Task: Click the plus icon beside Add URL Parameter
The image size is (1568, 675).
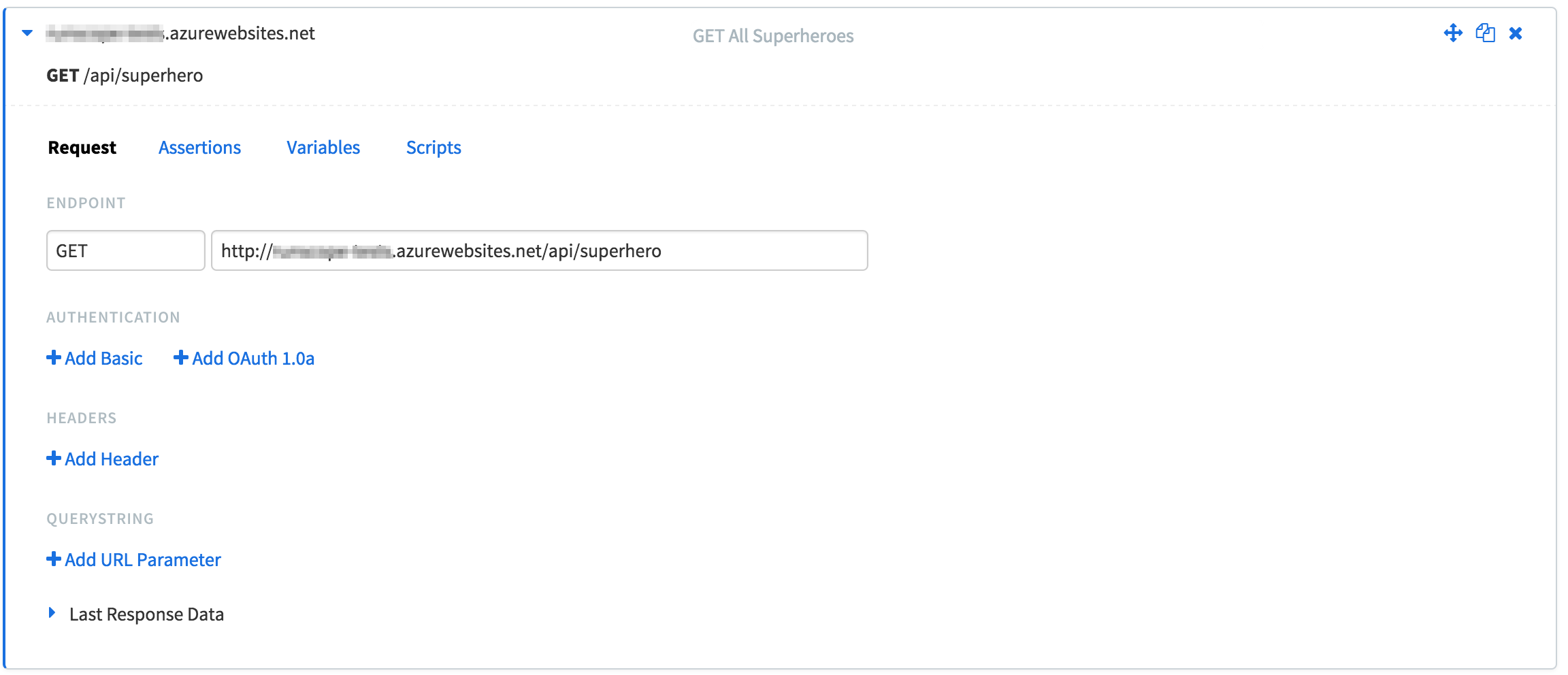Action: (x=54, y=559)
